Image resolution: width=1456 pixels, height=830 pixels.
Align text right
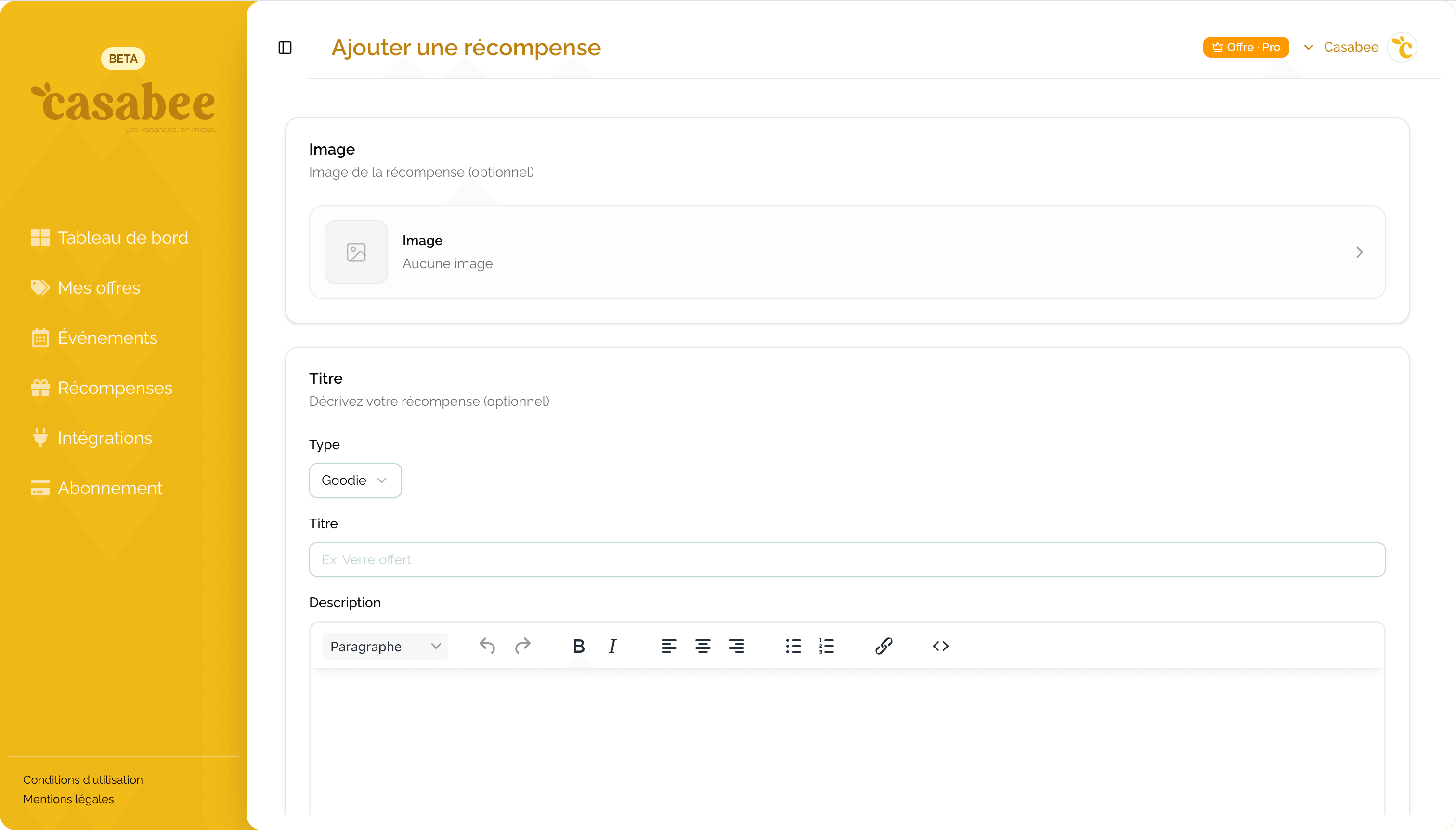point(737,646)
